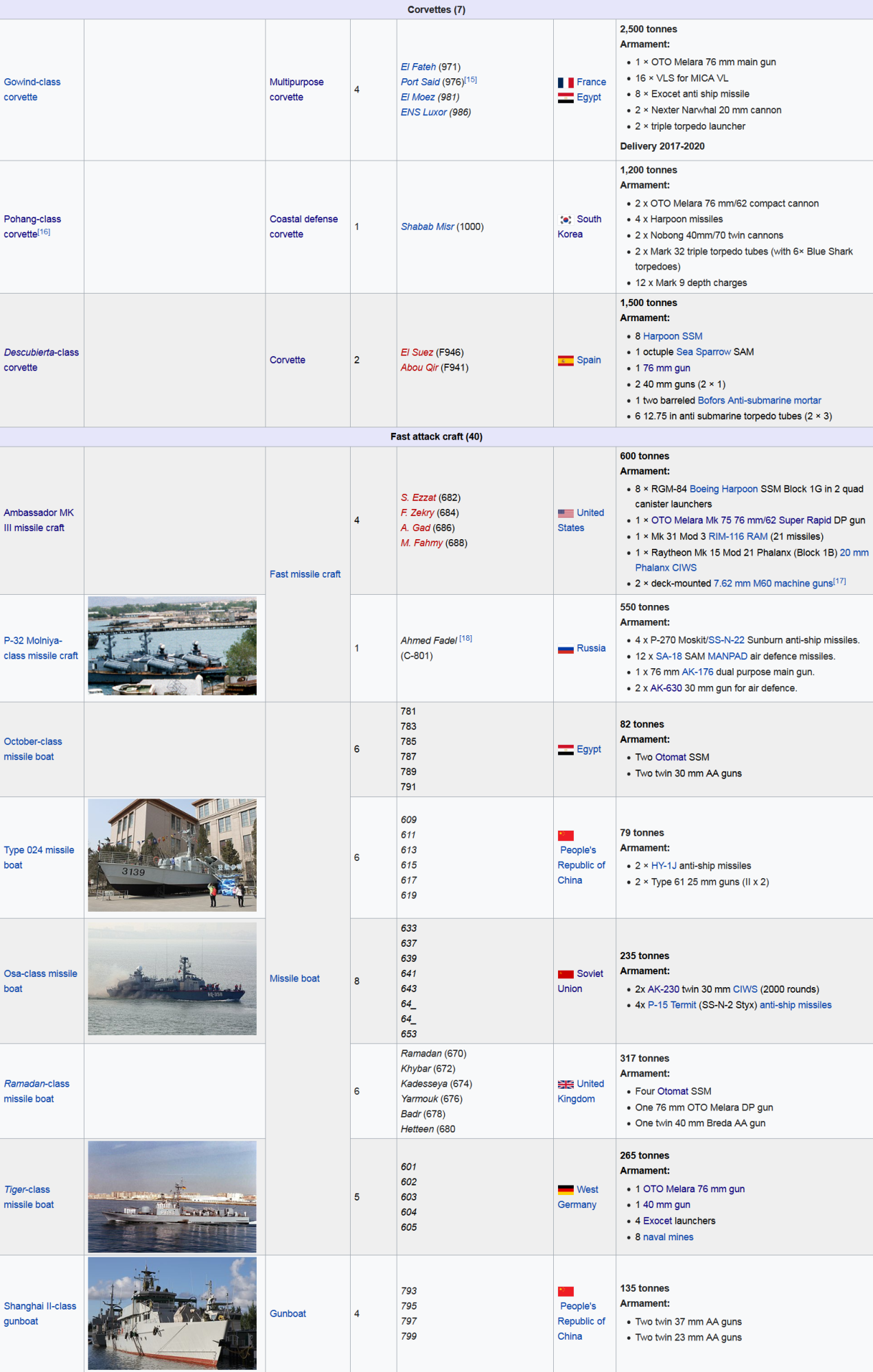Select the "Delivery 2017-2020" text
The image size is (873, 1372).
point(662,146)
